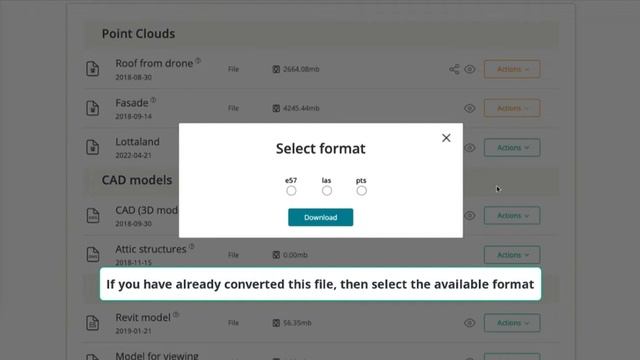The image size is (640, 360).
Task: Select the las format radio button
Action: click(x=327, y=191)
